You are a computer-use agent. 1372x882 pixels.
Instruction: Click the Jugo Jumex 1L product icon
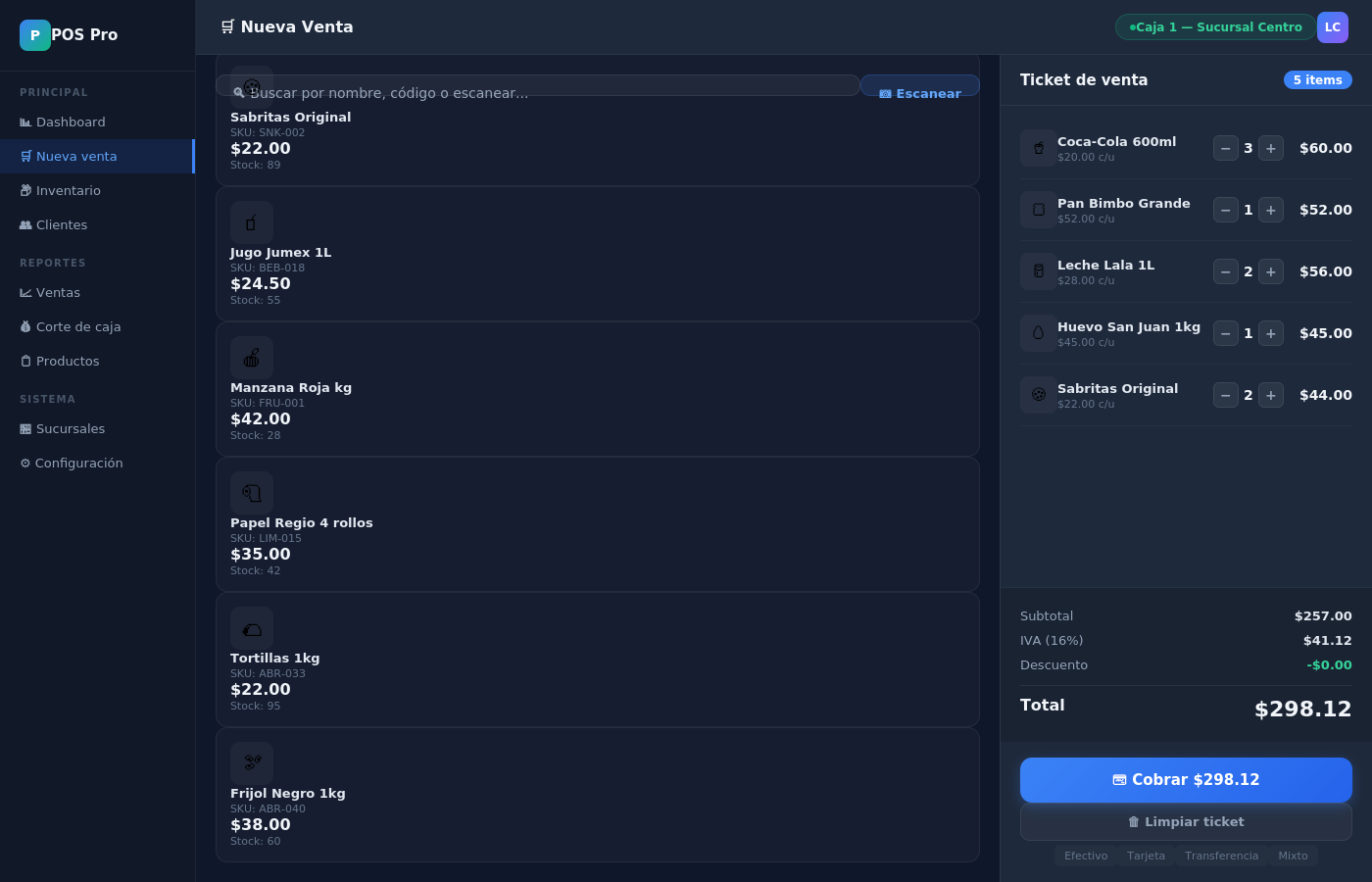(x=252, y=222)
